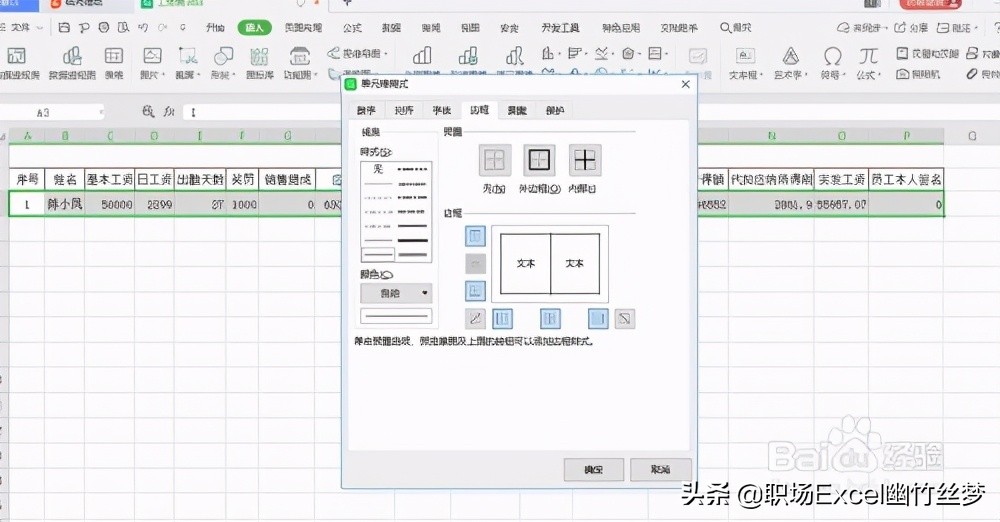Confirm dialog with the OK button
This screenshot has height=522, width=1000.
593,469
